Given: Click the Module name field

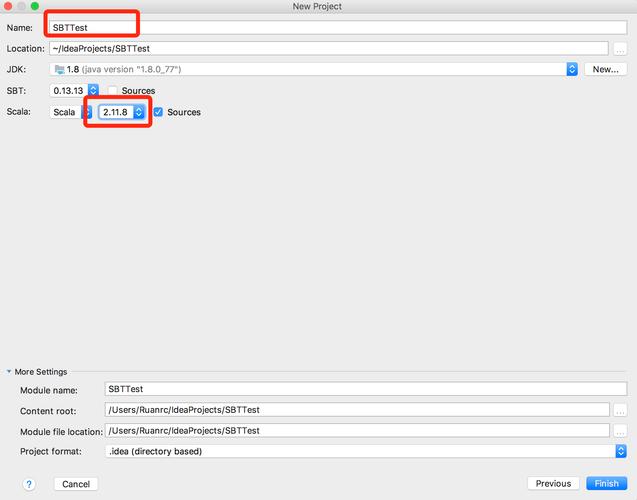Looking at the screenshot, I should pyautogui.click(x=366, y=389).
